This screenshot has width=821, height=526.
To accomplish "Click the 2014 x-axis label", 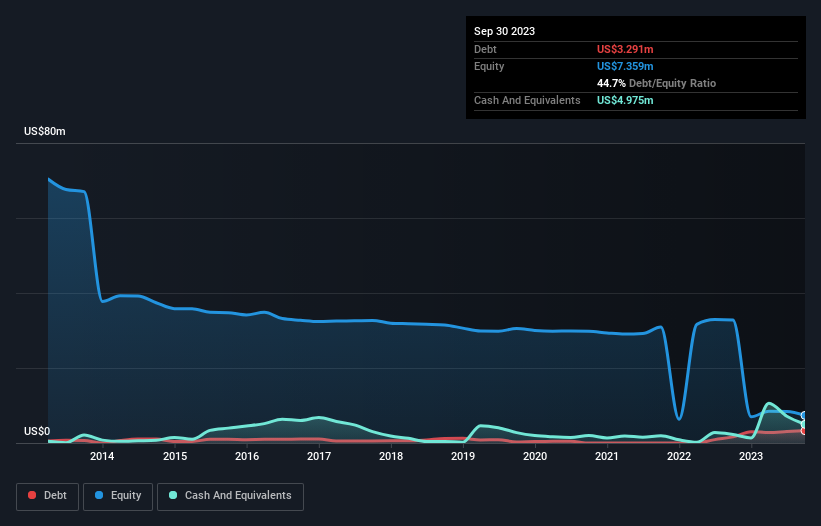I will pos(102,456).
